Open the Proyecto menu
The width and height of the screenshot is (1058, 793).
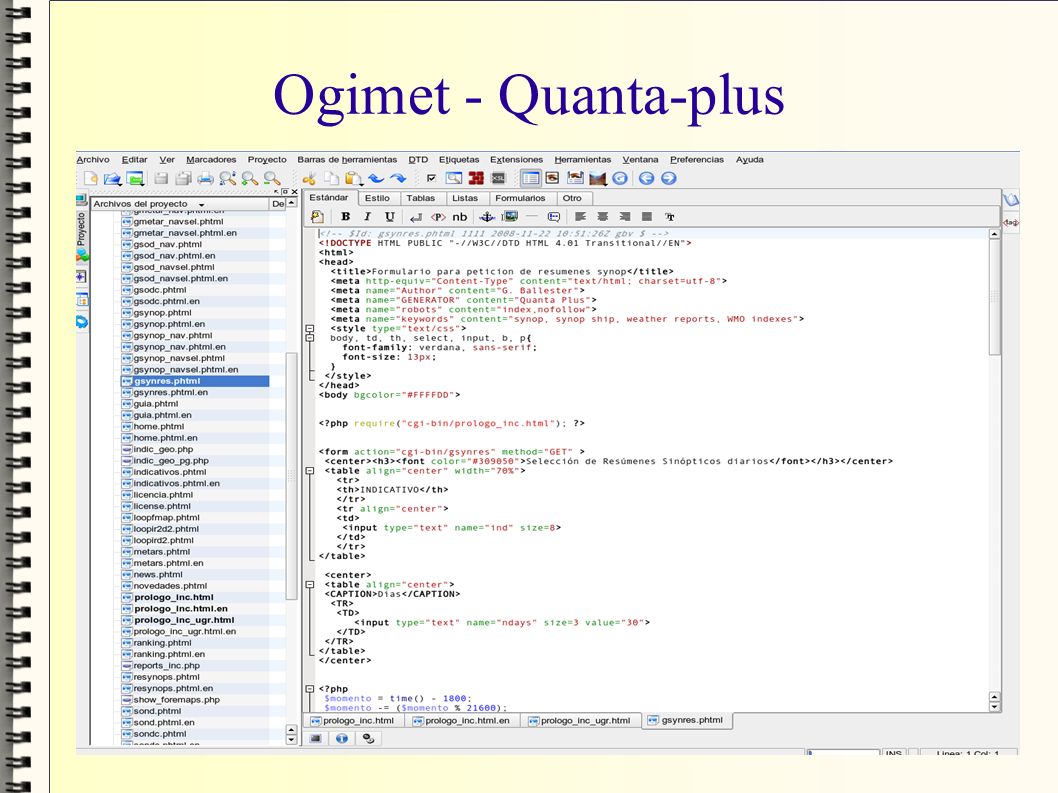(x=267, y=160)
